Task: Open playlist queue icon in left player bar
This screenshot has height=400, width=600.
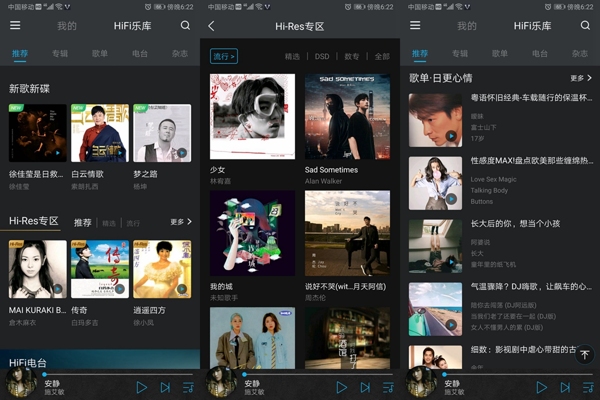Action: [188, 387]
